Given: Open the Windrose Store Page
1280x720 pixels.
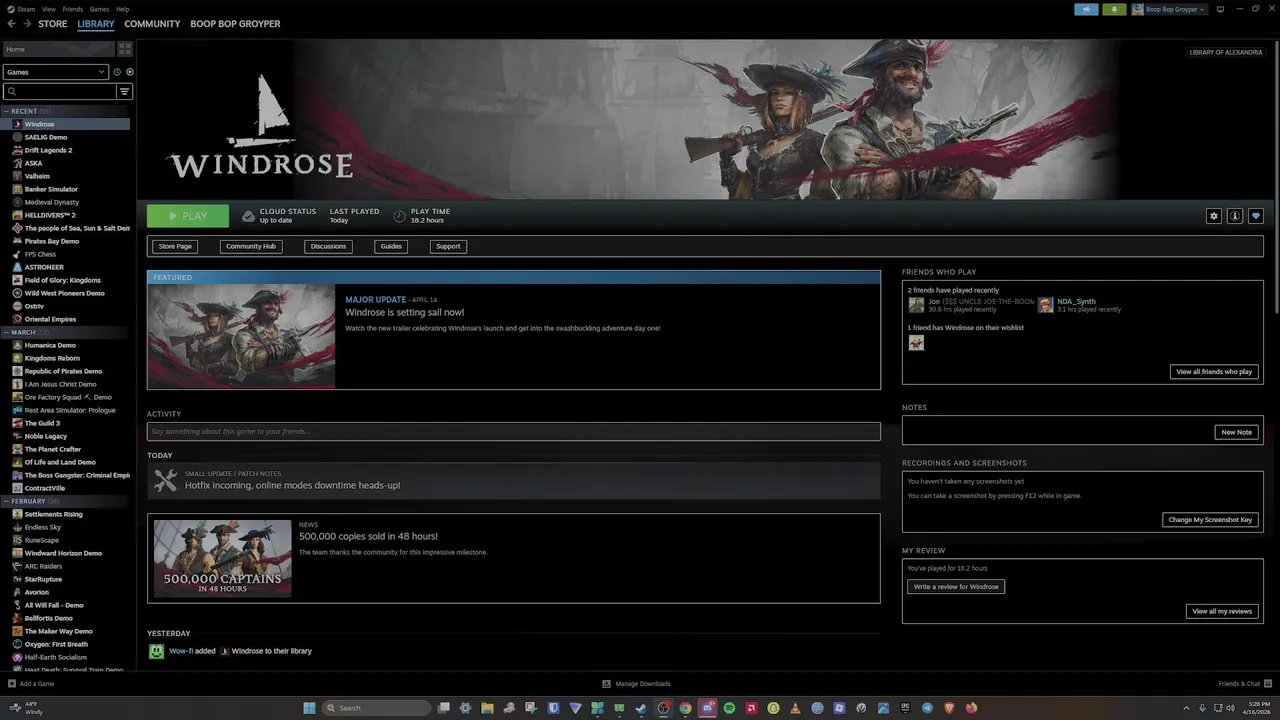Looking at the screenshot, I should 175,246.
